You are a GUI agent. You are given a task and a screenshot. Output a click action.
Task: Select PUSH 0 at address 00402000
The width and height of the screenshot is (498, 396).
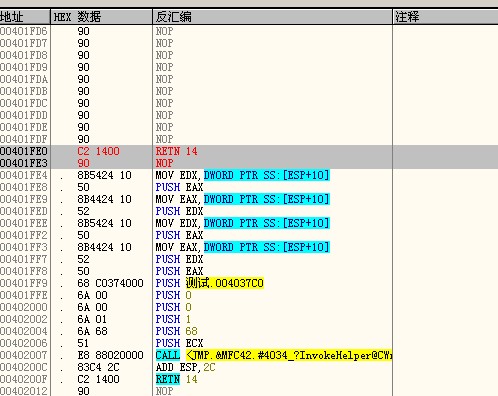point(173,307)
